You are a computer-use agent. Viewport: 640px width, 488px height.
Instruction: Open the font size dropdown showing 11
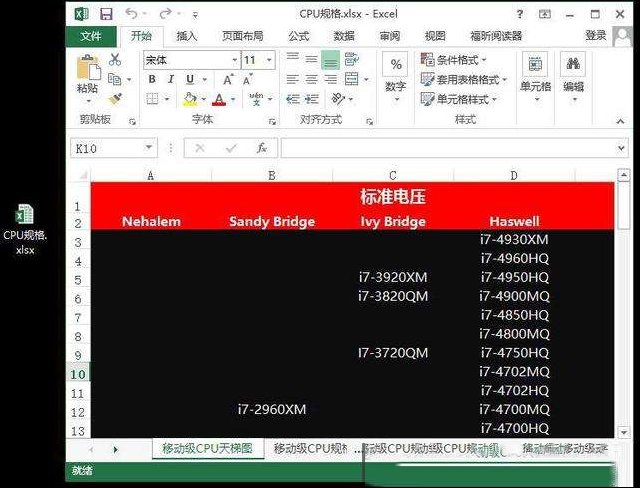[x=269, y=60]
